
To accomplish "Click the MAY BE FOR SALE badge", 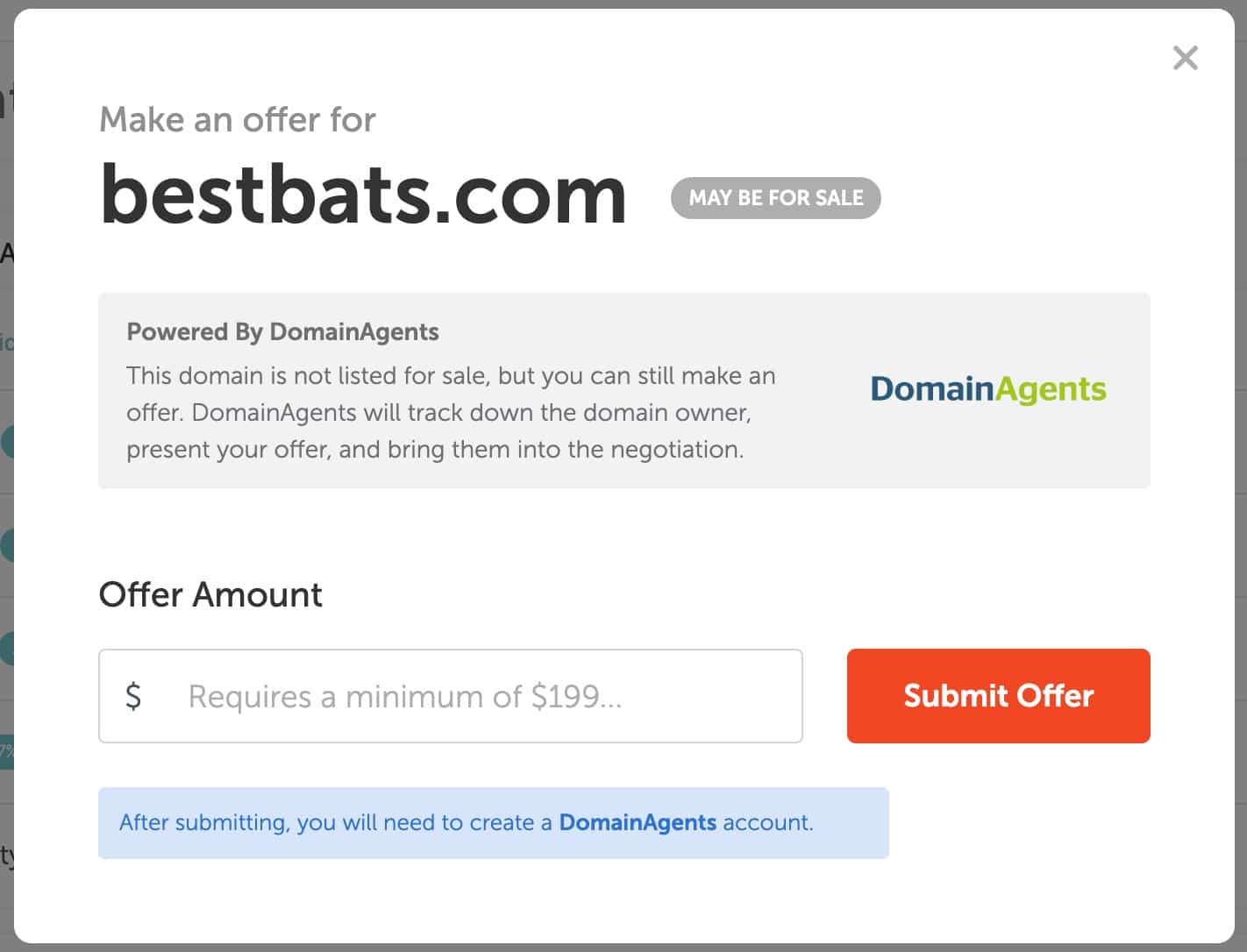I will (x=775, y=198).
